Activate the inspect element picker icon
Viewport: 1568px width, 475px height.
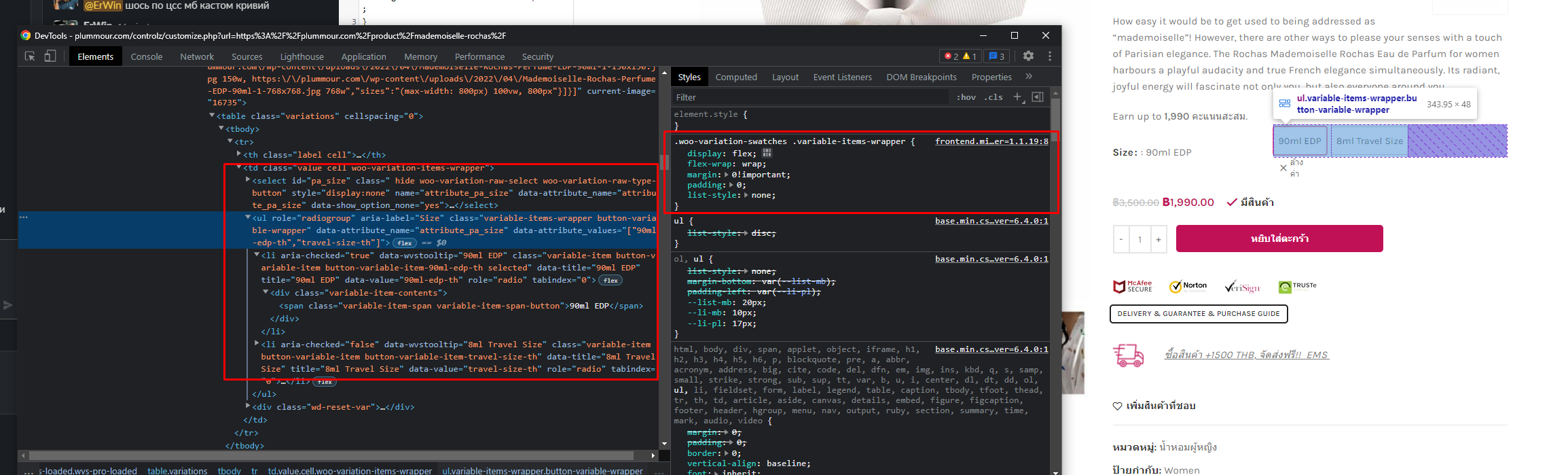click(x=30, y=56)
